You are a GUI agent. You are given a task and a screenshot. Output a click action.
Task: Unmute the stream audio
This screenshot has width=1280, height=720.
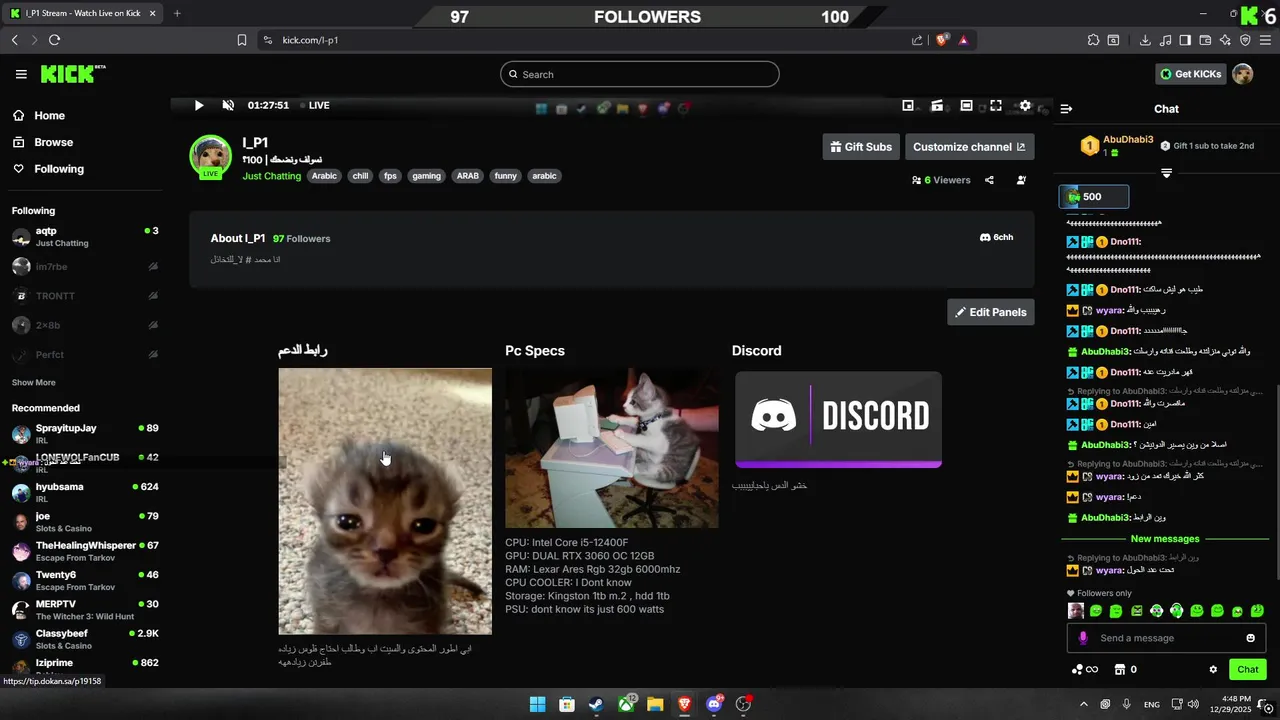(x=228, y=105)
